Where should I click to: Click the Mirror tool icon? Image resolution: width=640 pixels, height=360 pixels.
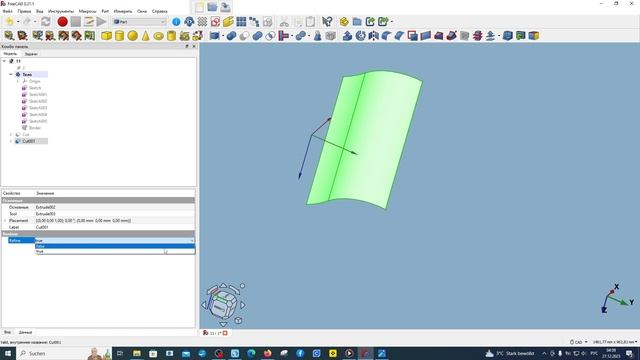(x=373, y=36)
